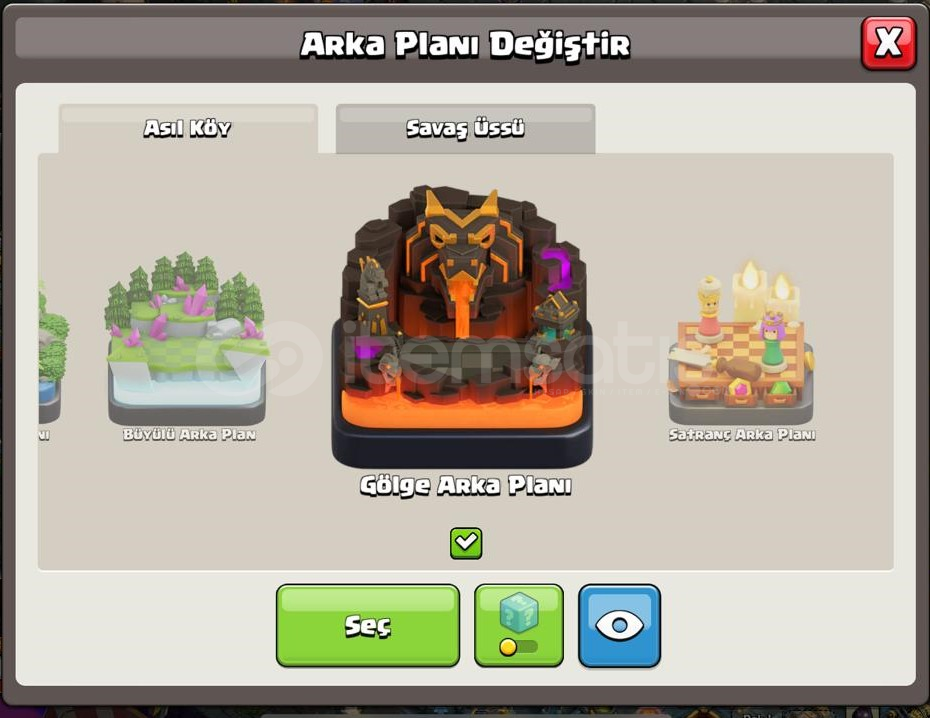Switch to the Asıl Köy tab

click(188, 129)
